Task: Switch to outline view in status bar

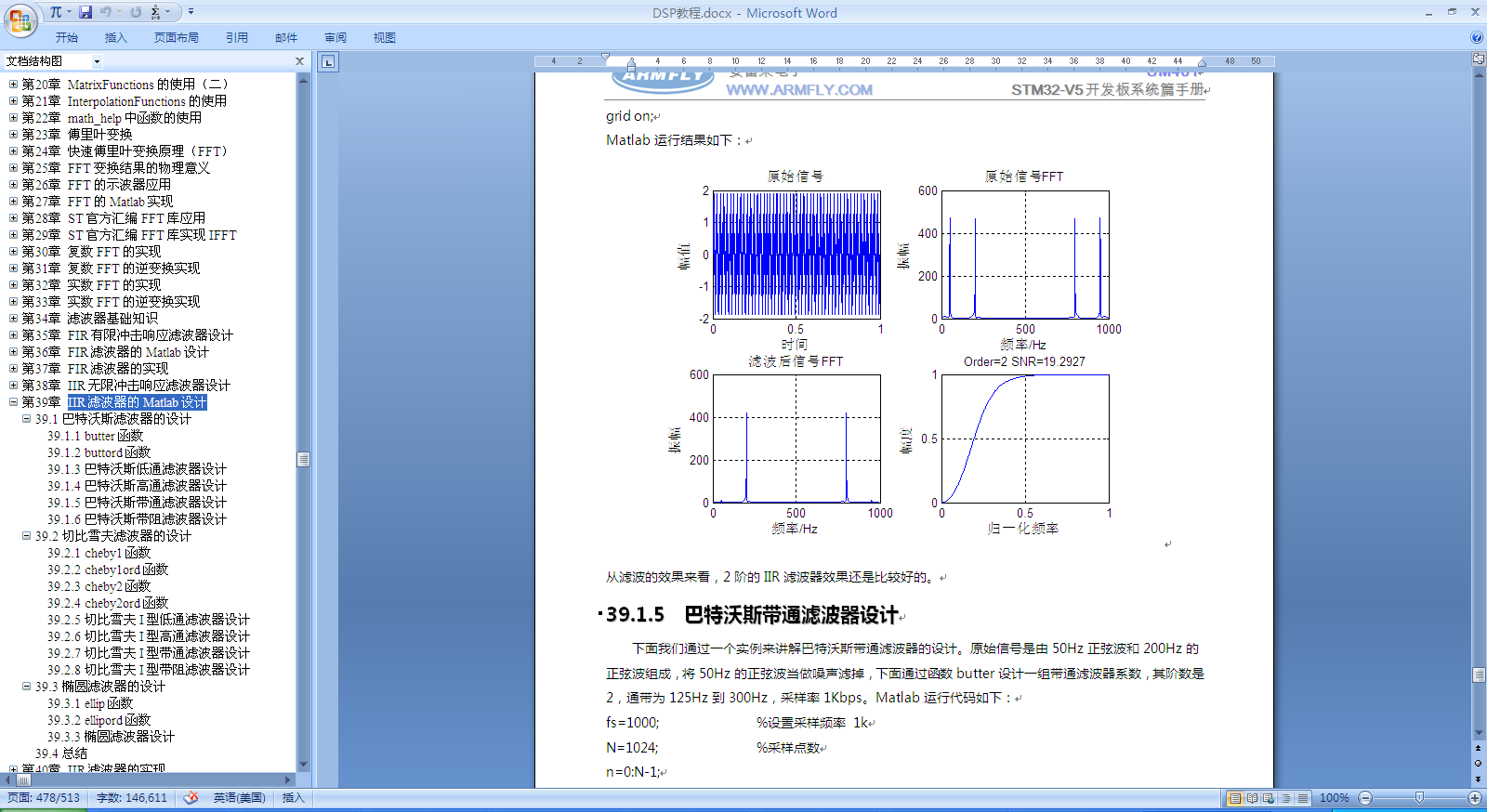Action: (1286, 798)
